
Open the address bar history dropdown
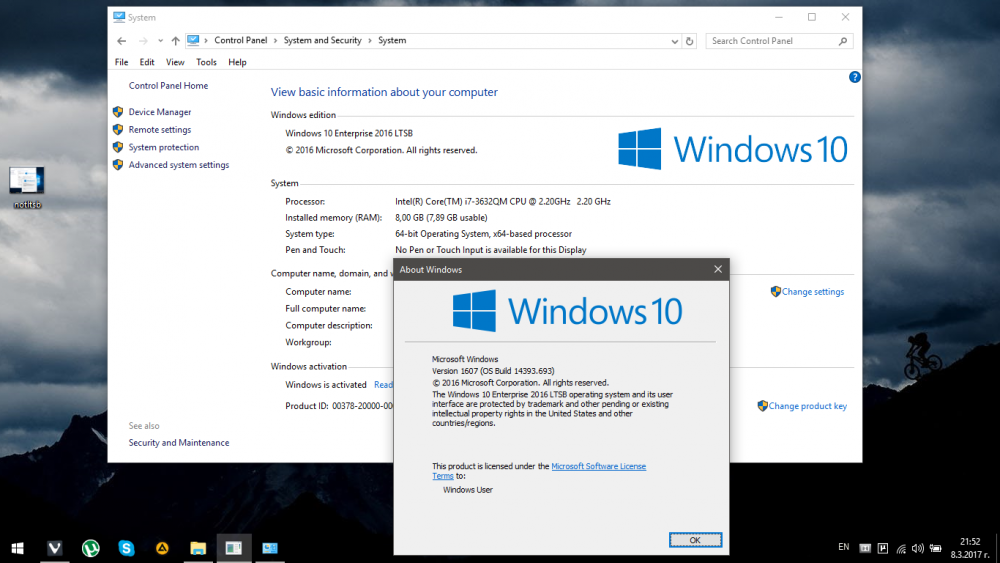[x=674, y=41]
